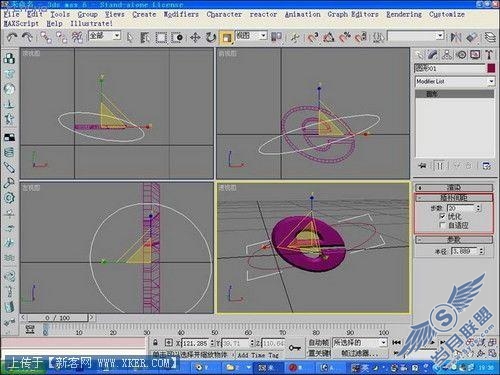Open the reference coordinate system dropdown
Screen dimensions: 500x375
coord(251,35)
